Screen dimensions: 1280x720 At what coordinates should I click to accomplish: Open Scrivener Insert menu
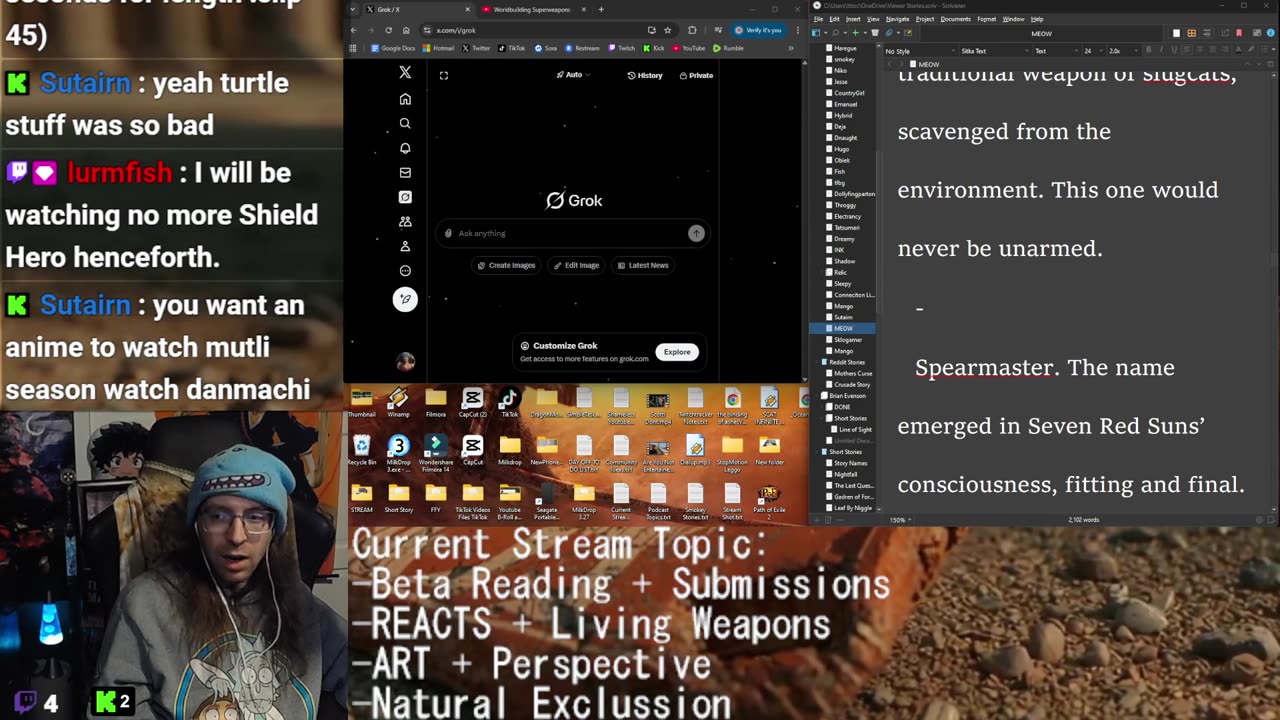(853, 19)
